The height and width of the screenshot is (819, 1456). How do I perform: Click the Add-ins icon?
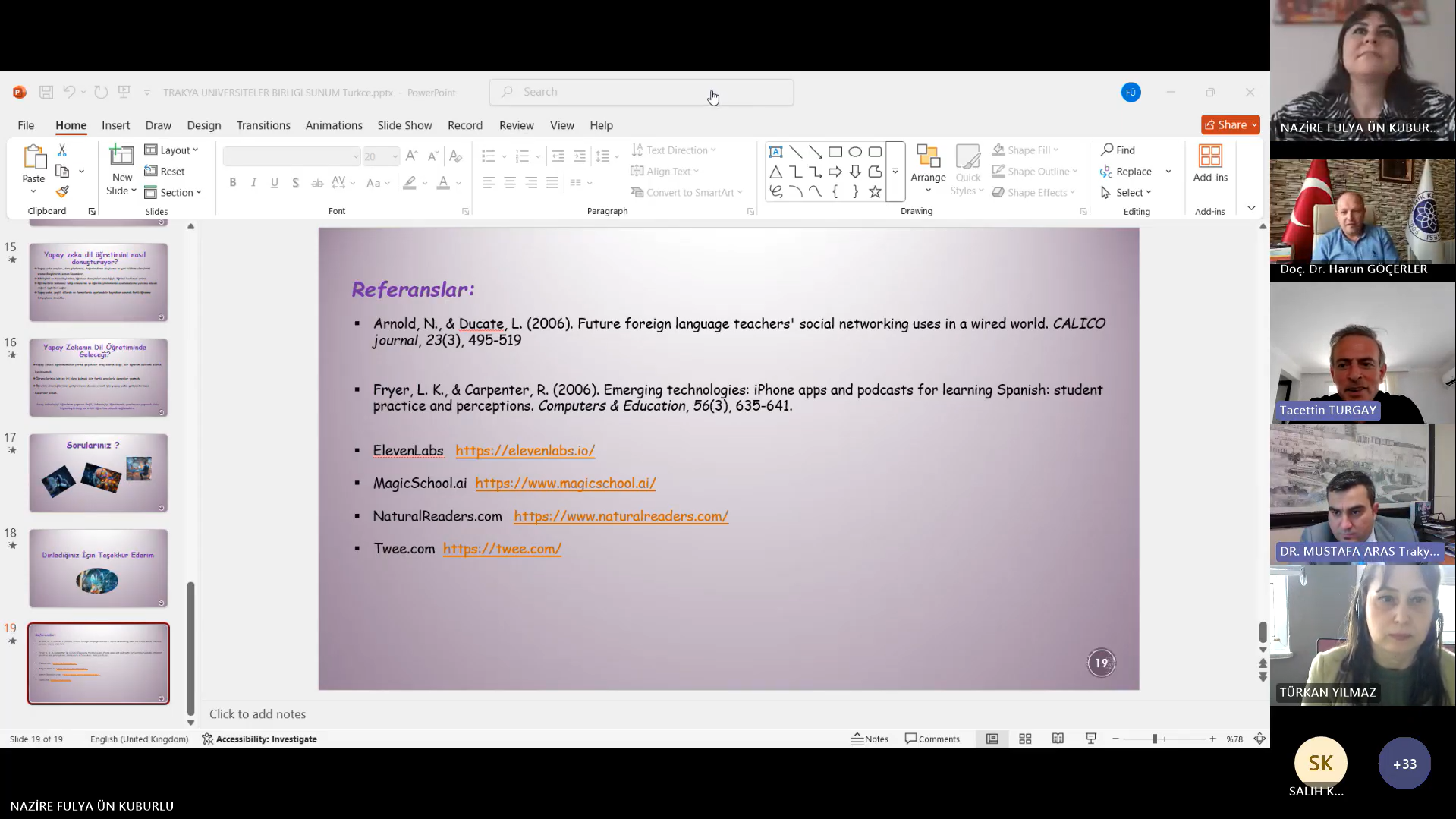(1210, 156)
